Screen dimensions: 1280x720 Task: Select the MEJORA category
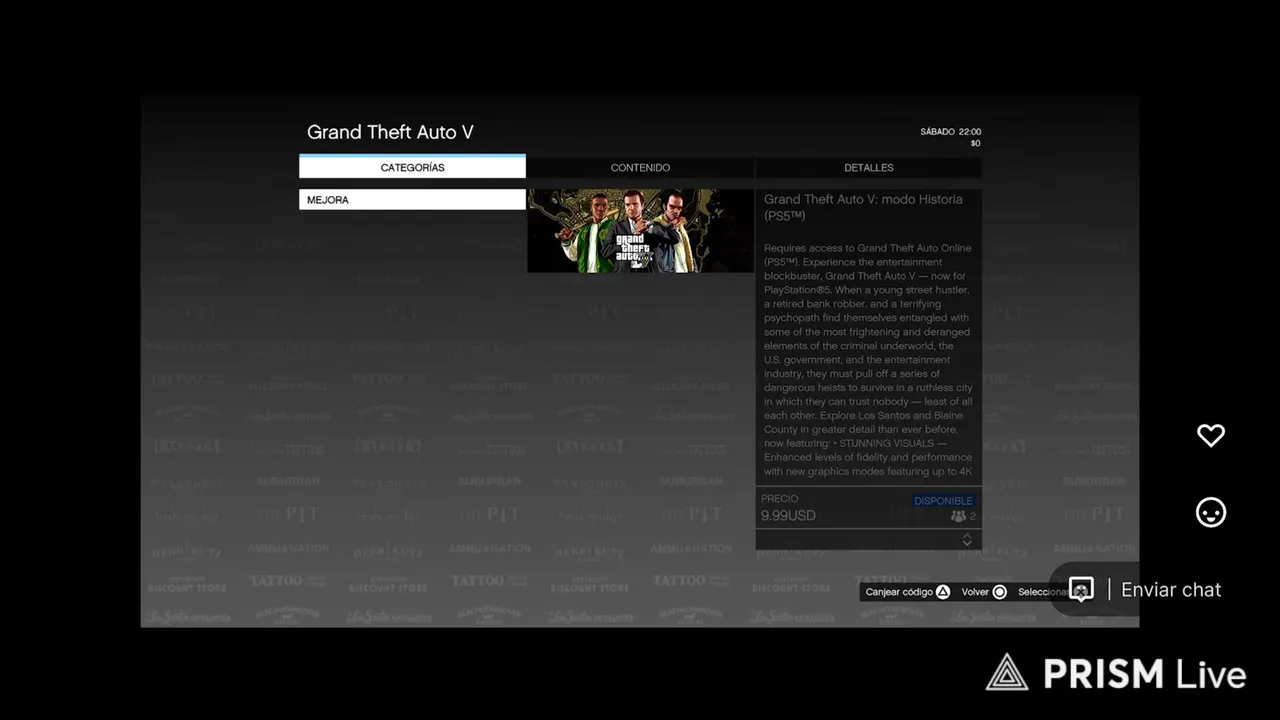pos(412,200)
